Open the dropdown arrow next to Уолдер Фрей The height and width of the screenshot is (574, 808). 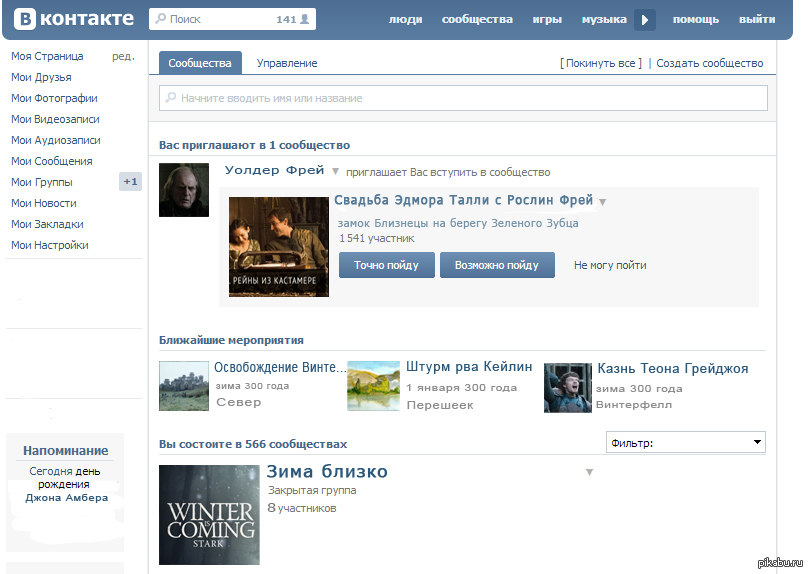335,171
